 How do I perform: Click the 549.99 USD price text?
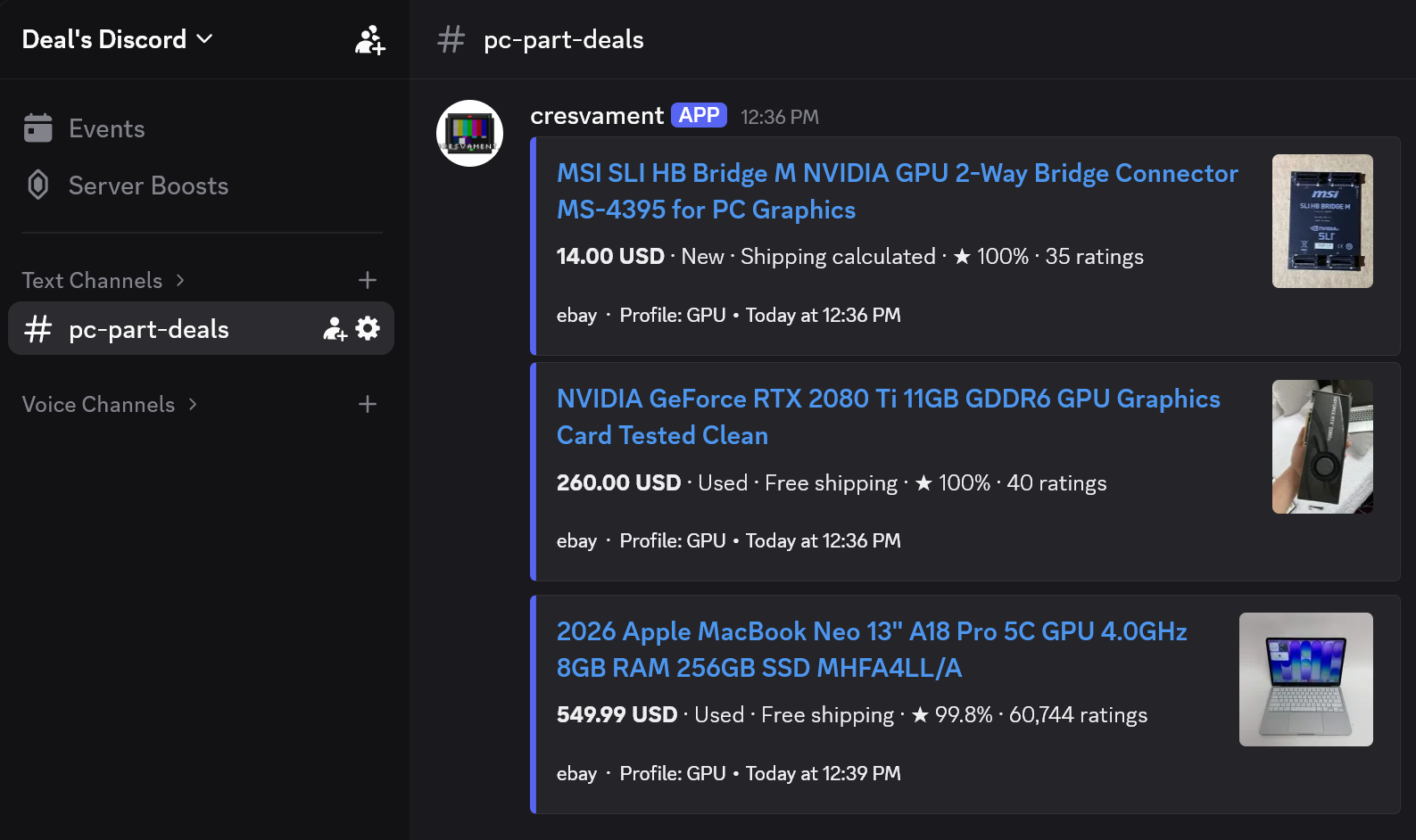pyautogui.click(x=617, y=715)
